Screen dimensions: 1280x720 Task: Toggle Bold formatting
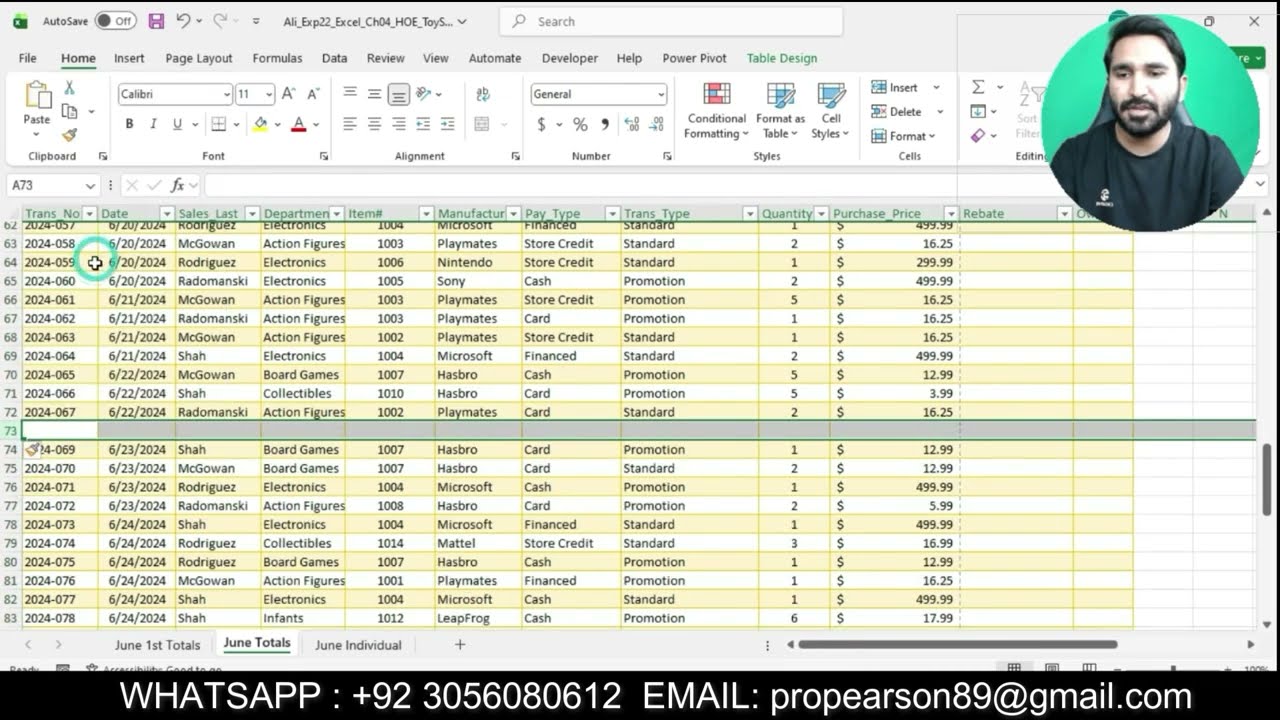pos(129,124)
